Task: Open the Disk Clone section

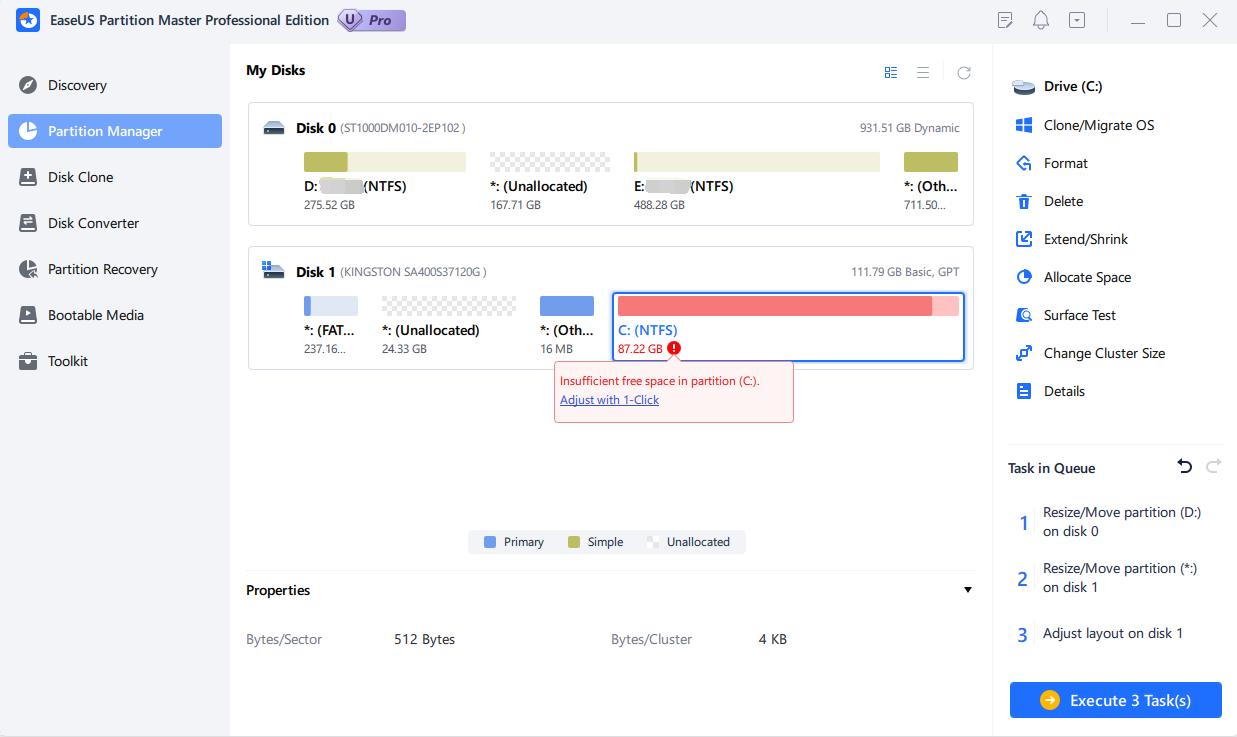Action: (80, 177)
